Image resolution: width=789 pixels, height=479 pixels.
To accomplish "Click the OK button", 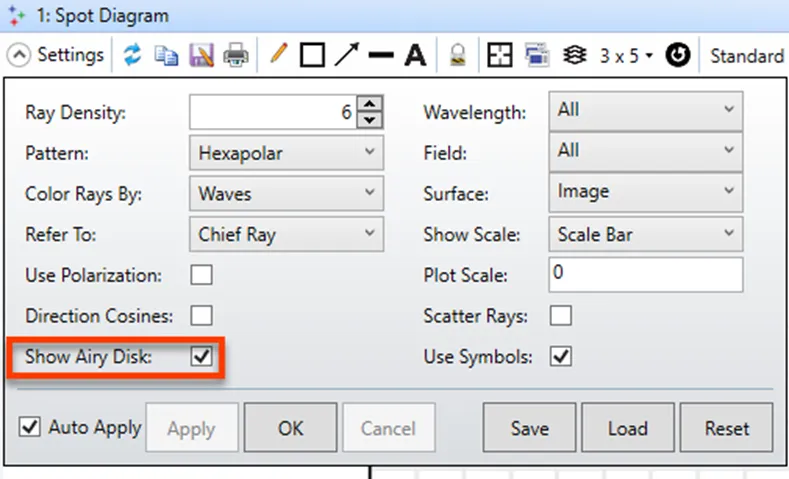I will (x=290, y=428).
